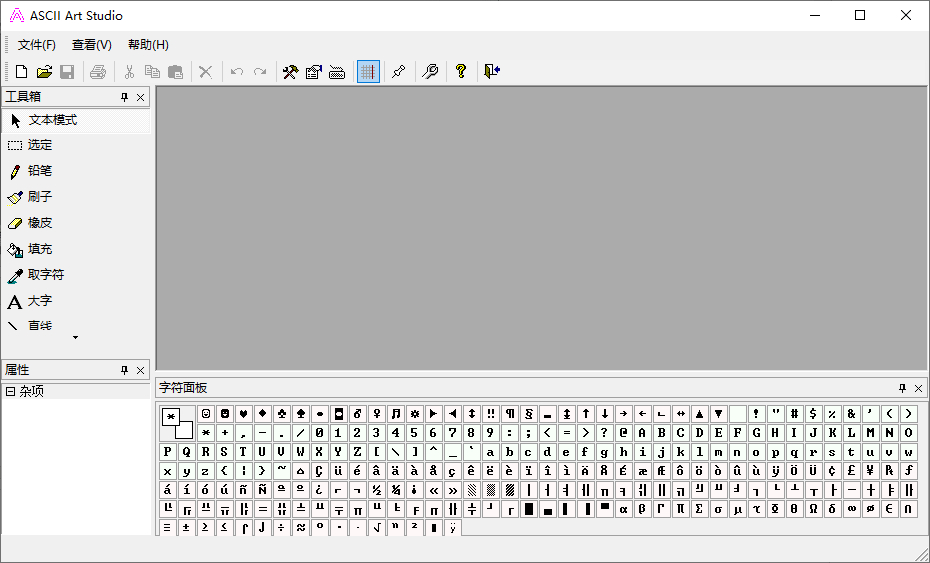Click the ASCII Art Studio title bar icon
Image resolution: width=930 pixels, height=563 pixels.
(17, 15)
